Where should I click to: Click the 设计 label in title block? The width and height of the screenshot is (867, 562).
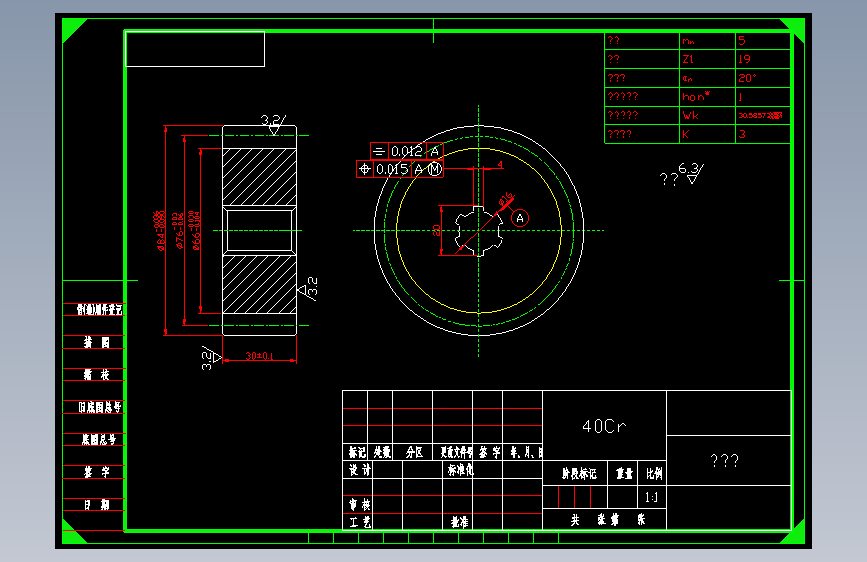(x=360, y=470)
